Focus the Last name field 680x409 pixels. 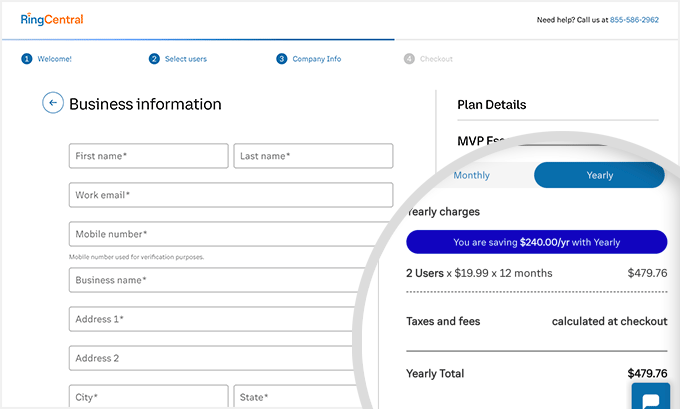tap(313, 156)
